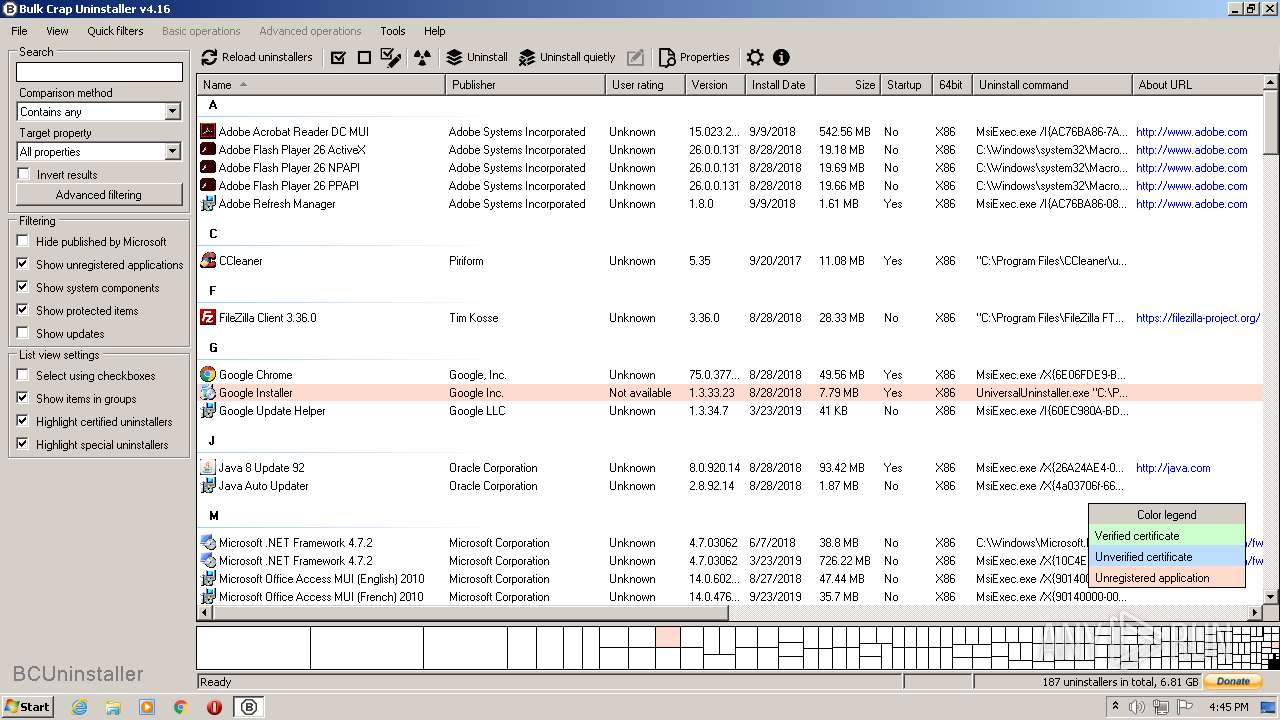The image size is (1280, 720).
Task: Open the java.com About URL link
Action: click(1173, 468)
